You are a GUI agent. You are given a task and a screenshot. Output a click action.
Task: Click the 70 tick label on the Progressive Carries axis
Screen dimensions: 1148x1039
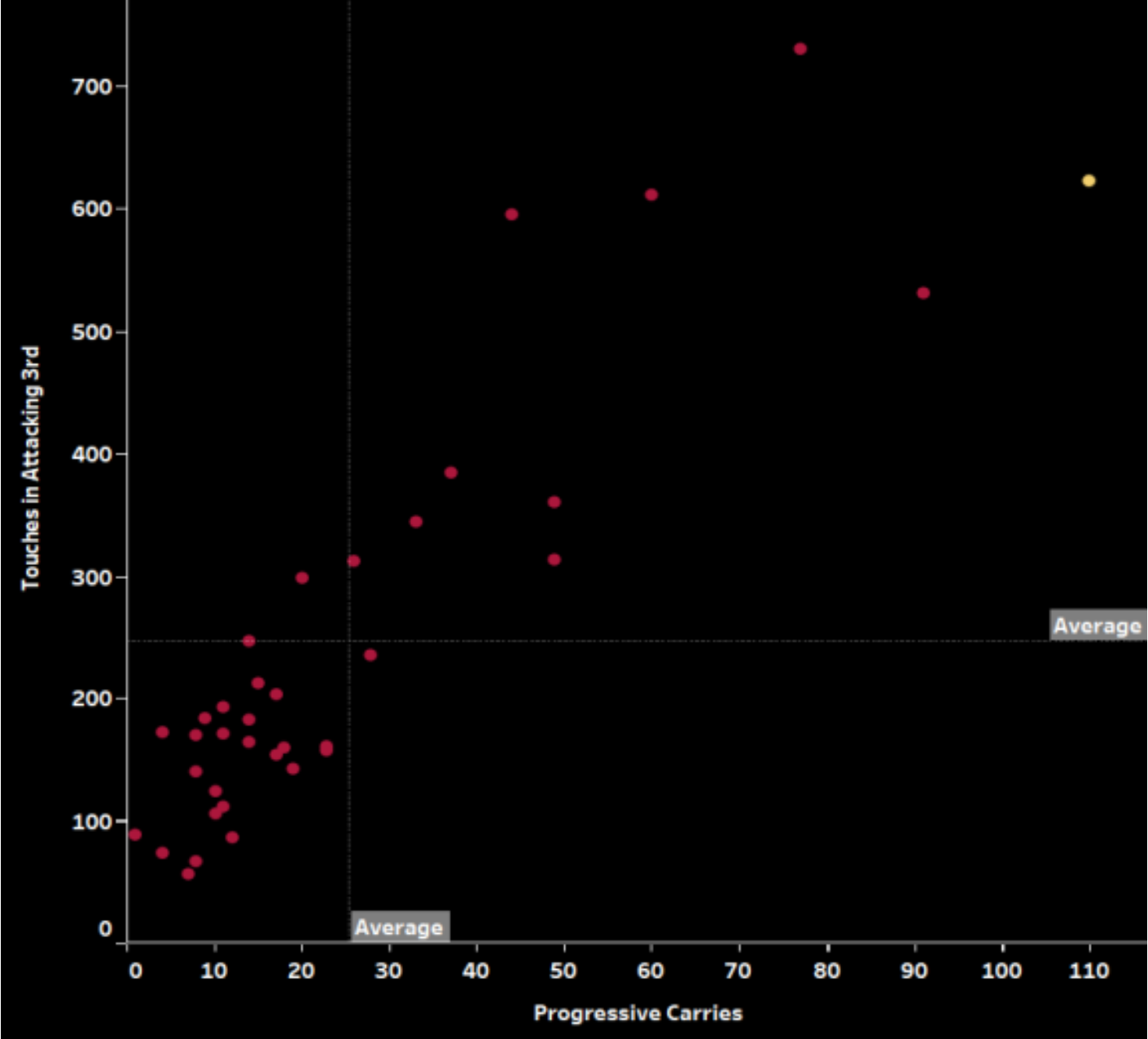(x=738, y=971)
